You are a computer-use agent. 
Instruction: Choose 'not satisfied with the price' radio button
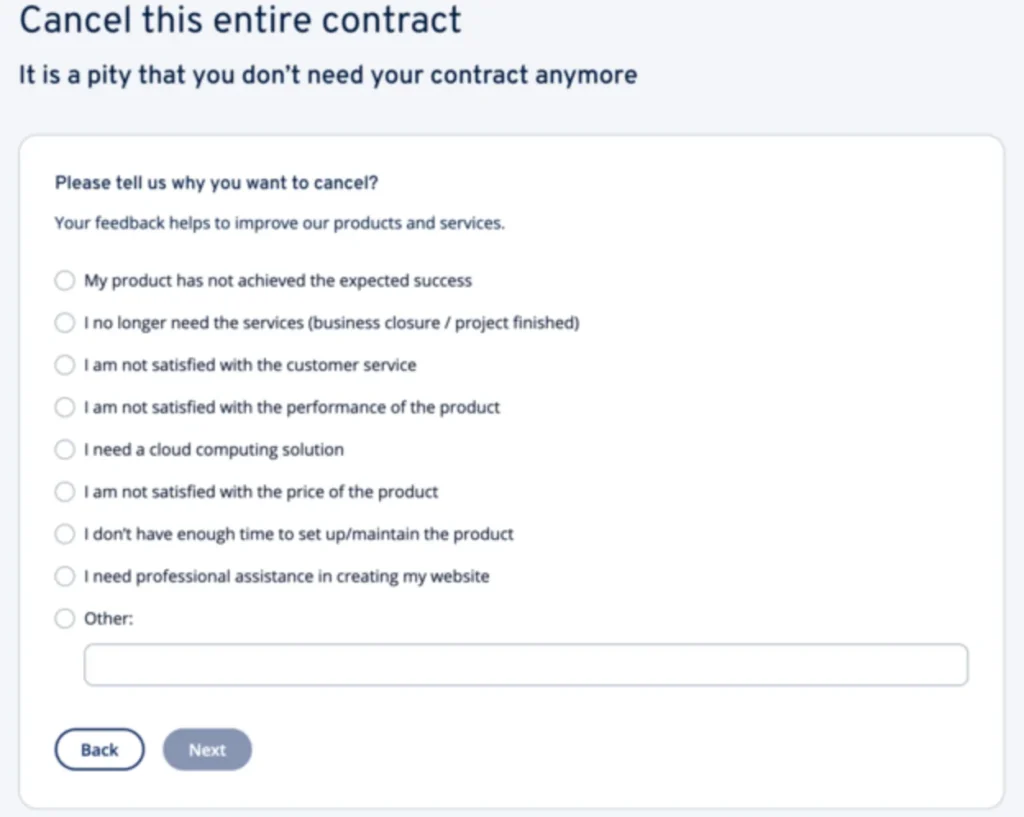(65, 492)
